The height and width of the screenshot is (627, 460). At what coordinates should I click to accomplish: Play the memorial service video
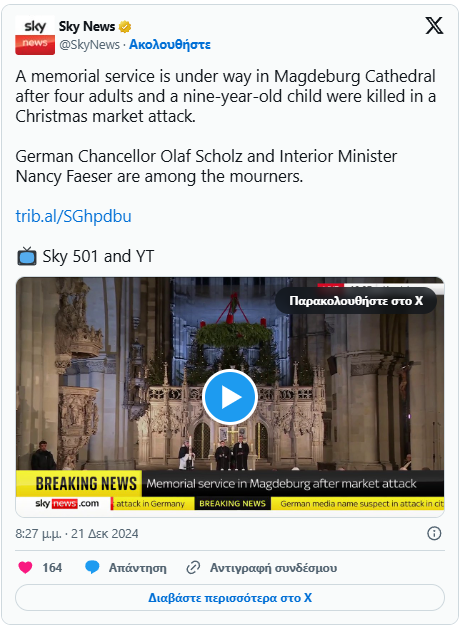tap(230, 397)
